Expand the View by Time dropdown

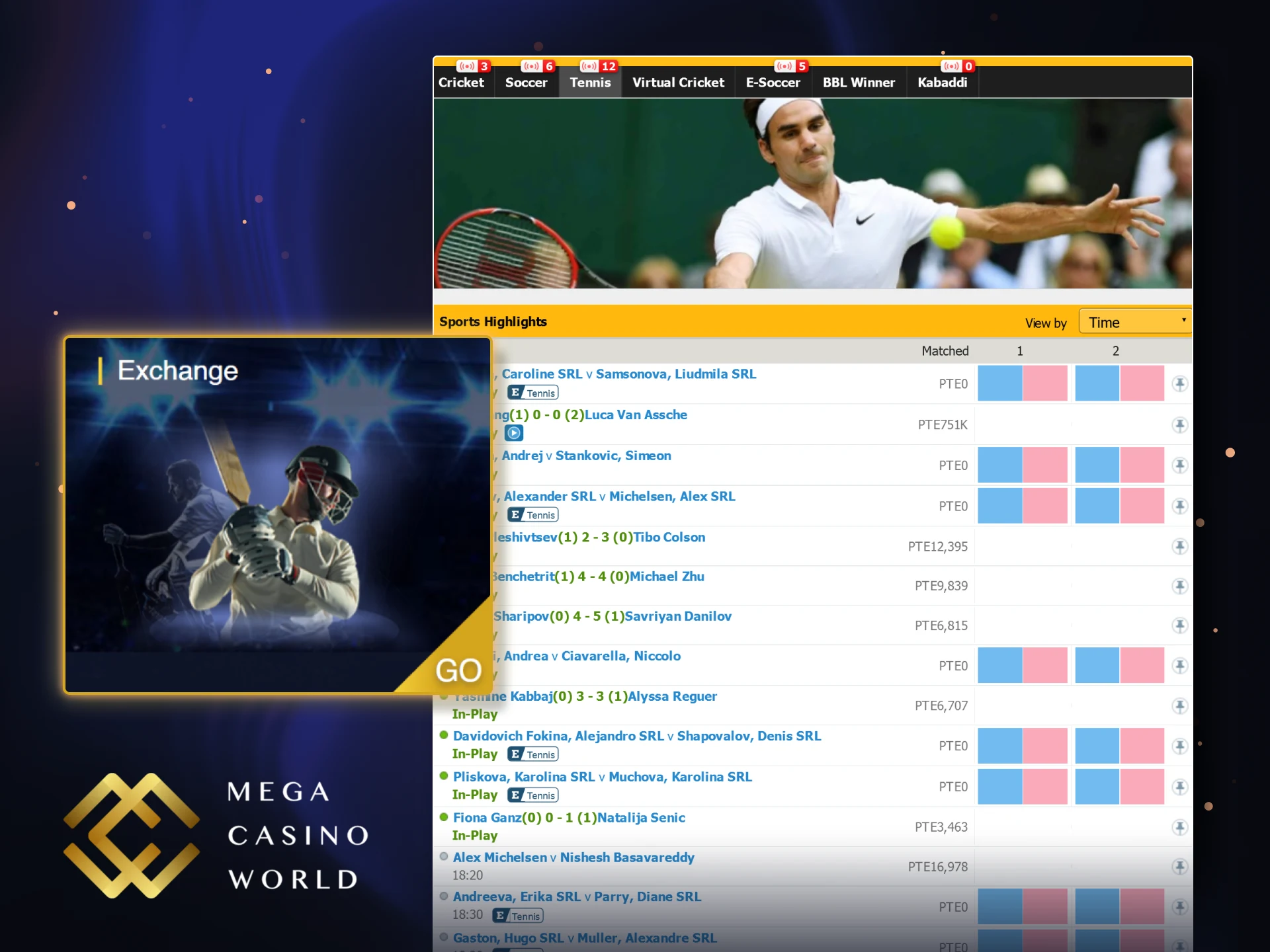click(x=1135, y=322)
